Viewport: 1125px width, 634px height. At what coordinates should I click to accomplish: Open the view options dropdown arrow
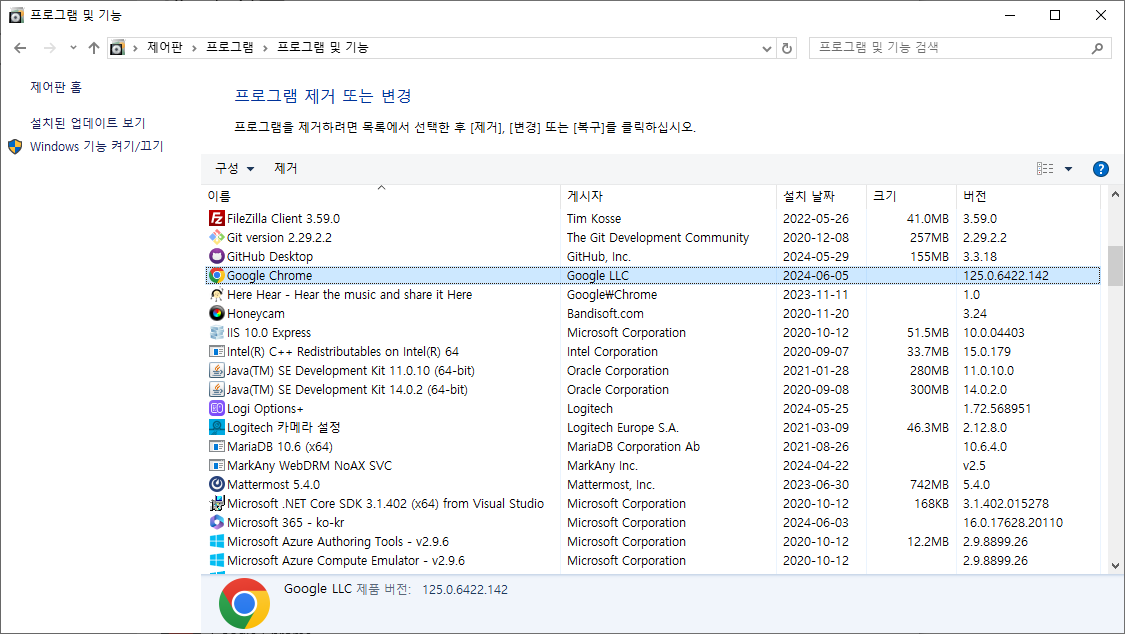[x=1068, y=169]
